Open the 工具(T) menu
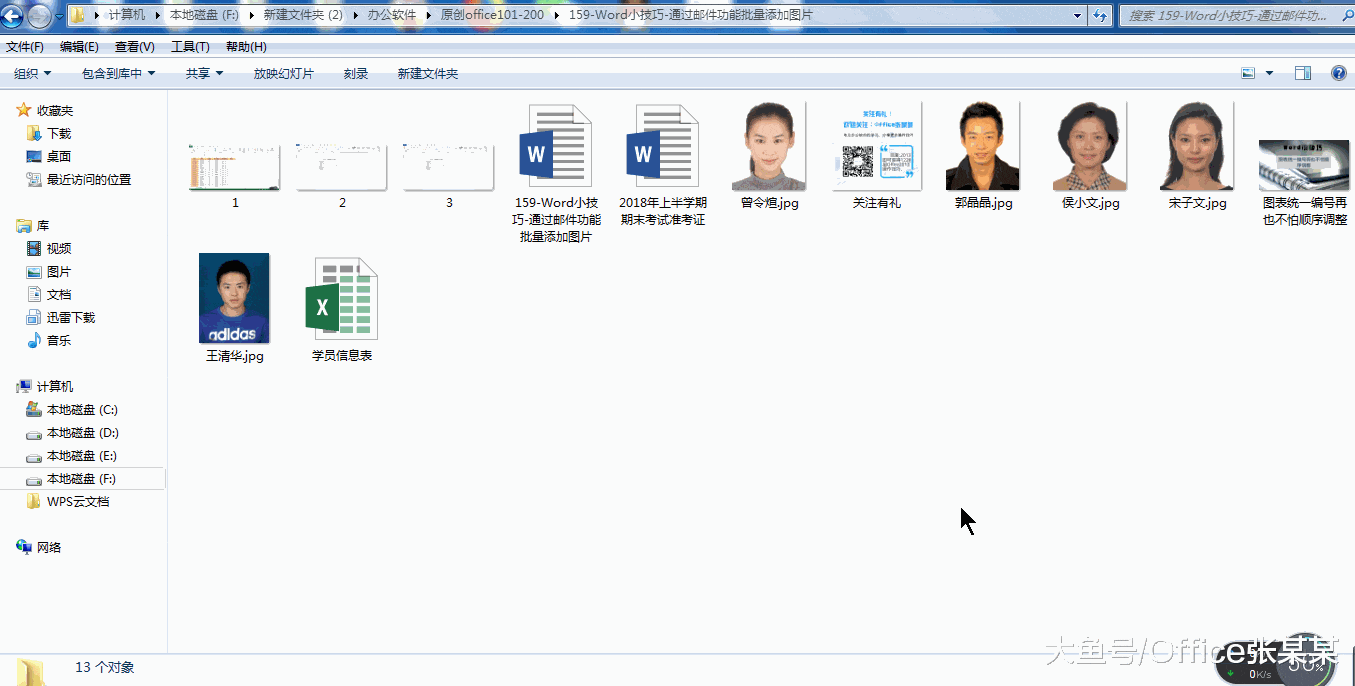Screen dimensions: 1355x686 point(190,47)
